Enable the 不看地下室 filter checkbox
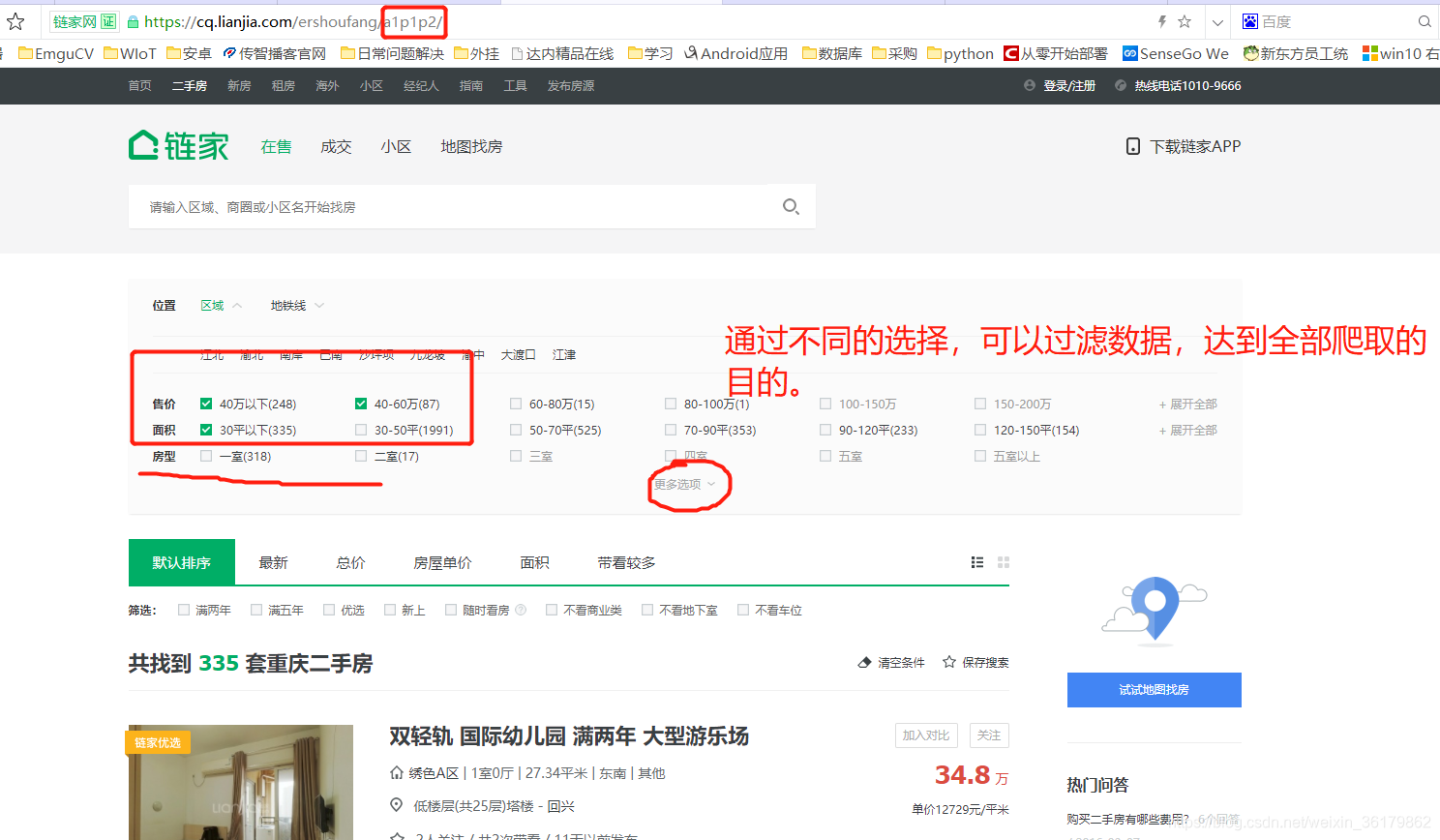Screen dimensions: 1440x840 (647, 610)
